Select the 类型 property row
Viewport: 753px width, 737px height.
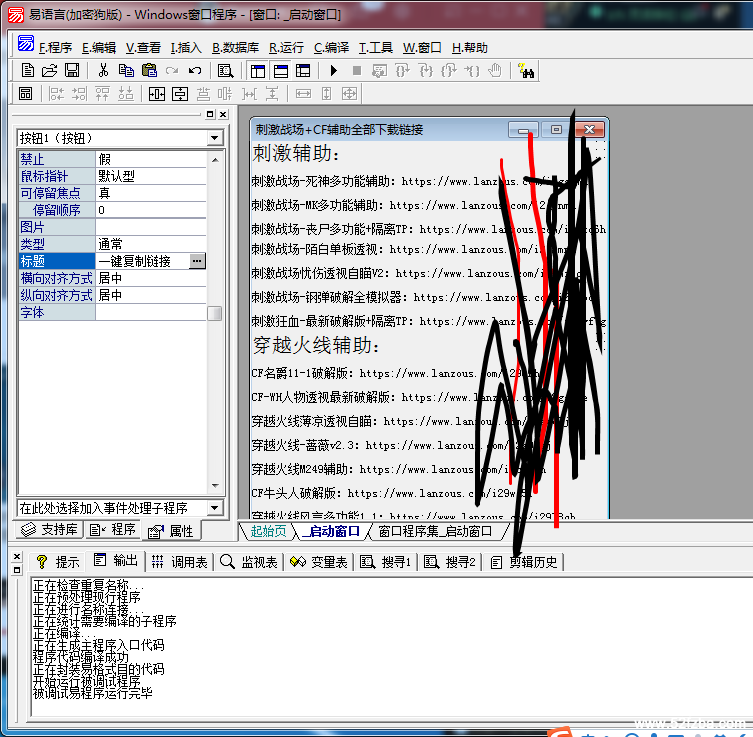[113, 244]
